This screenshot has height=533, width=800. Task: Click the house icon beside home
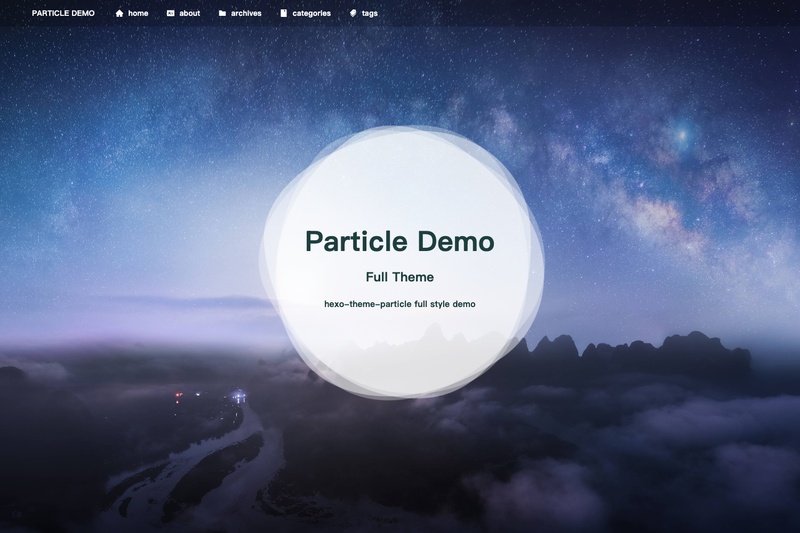pos(119,13)
